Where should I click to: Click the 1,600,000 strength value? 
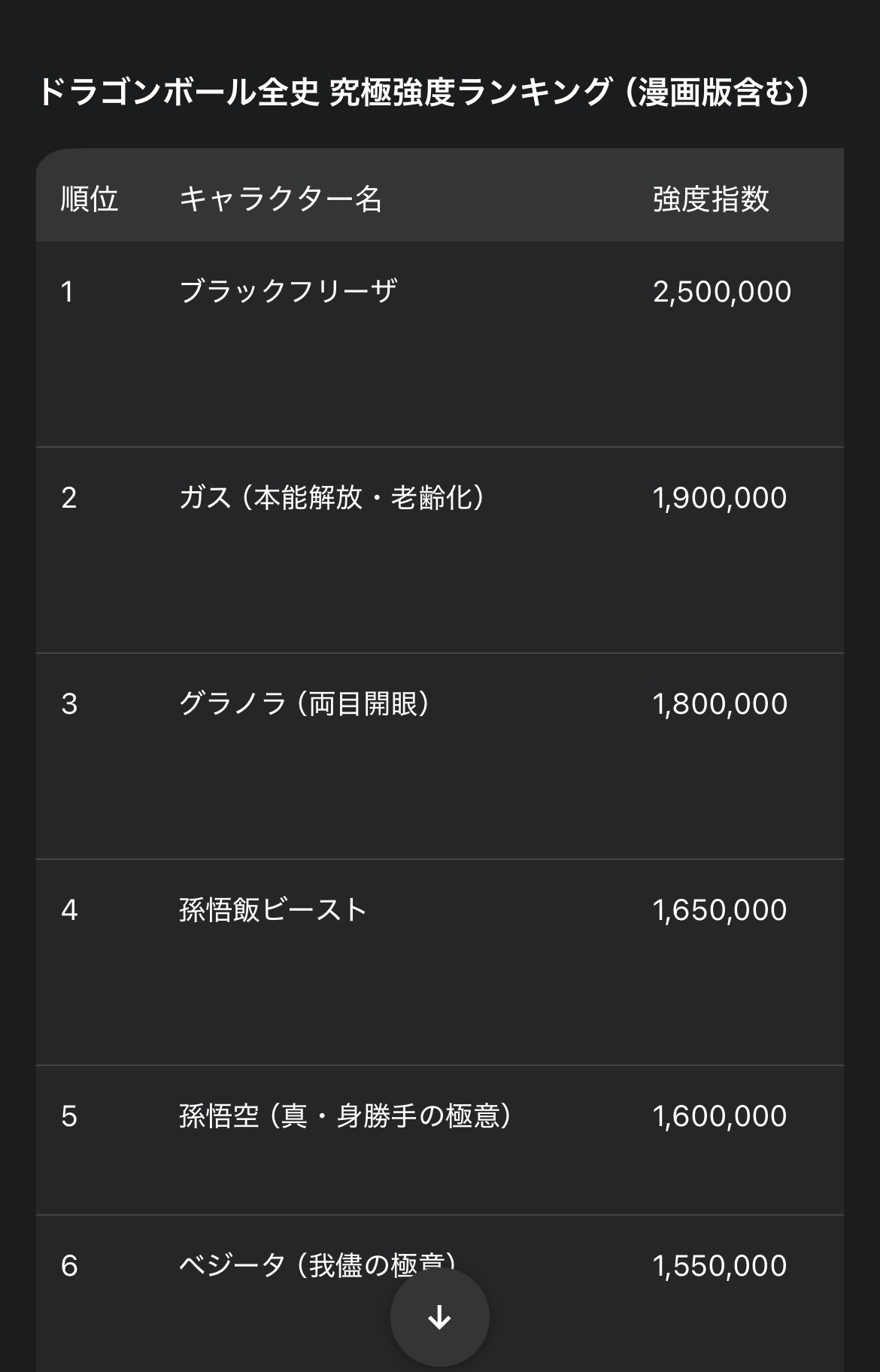[x=719, y=1116]
